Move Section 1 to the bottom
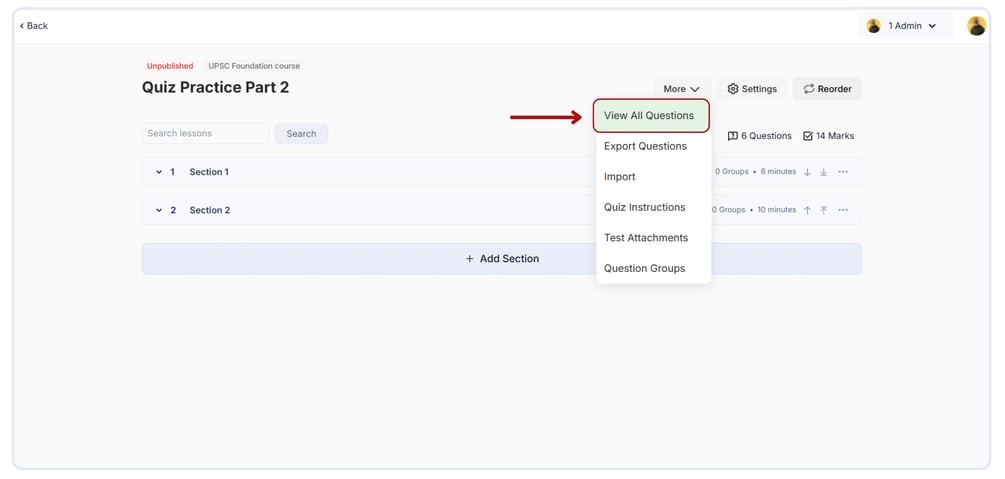 tap(824, 172)
